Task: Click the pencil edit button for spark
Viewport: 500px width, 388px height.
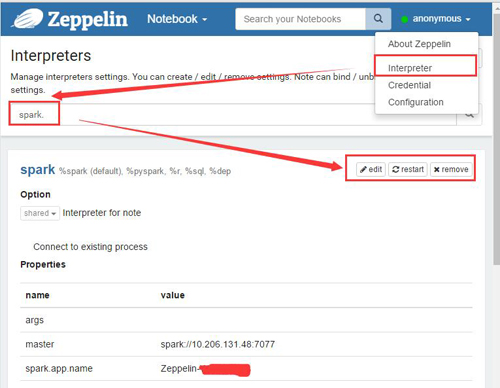Action: coord(371,169)
